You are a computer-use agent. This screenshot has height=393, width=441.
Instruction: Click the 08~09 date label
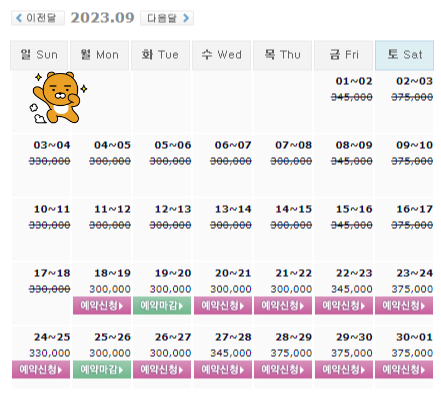pyautogui.click(x=354, y=145)
